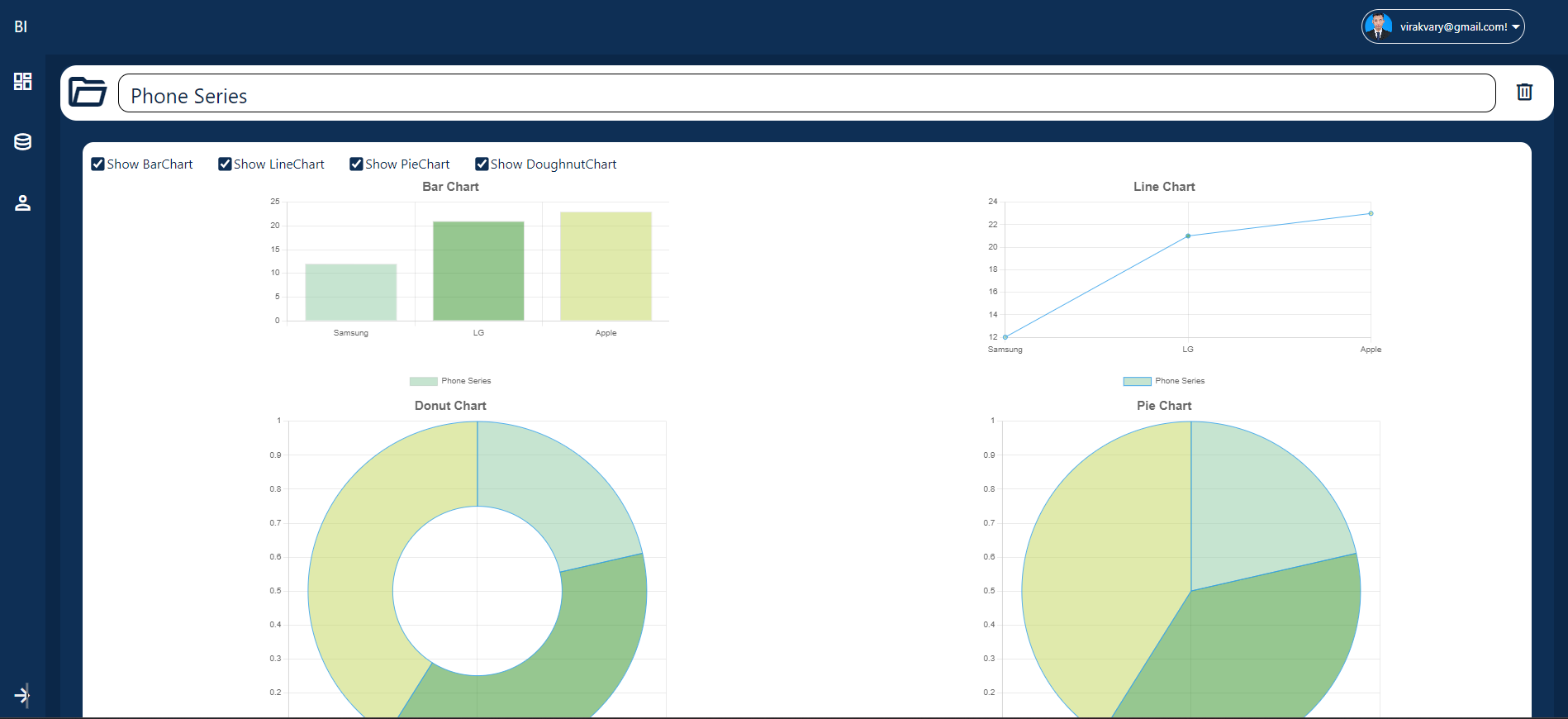Screen dimensions: 1568x719
Task: Toggle Phone Series legend under Line Chart
Action: 1164,381
